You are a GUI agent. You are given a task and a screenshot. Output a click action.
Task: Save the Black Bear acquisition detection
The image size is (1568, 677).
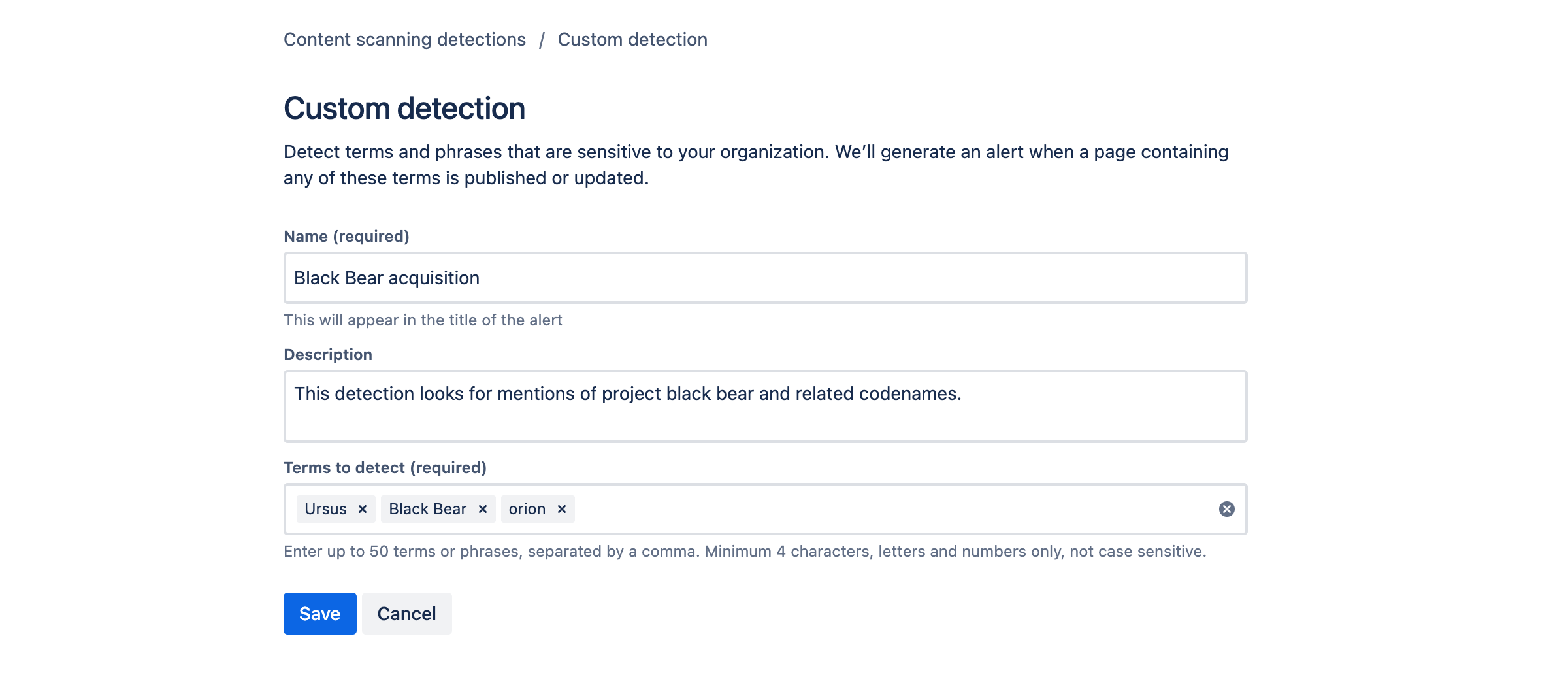pos(319,613)
